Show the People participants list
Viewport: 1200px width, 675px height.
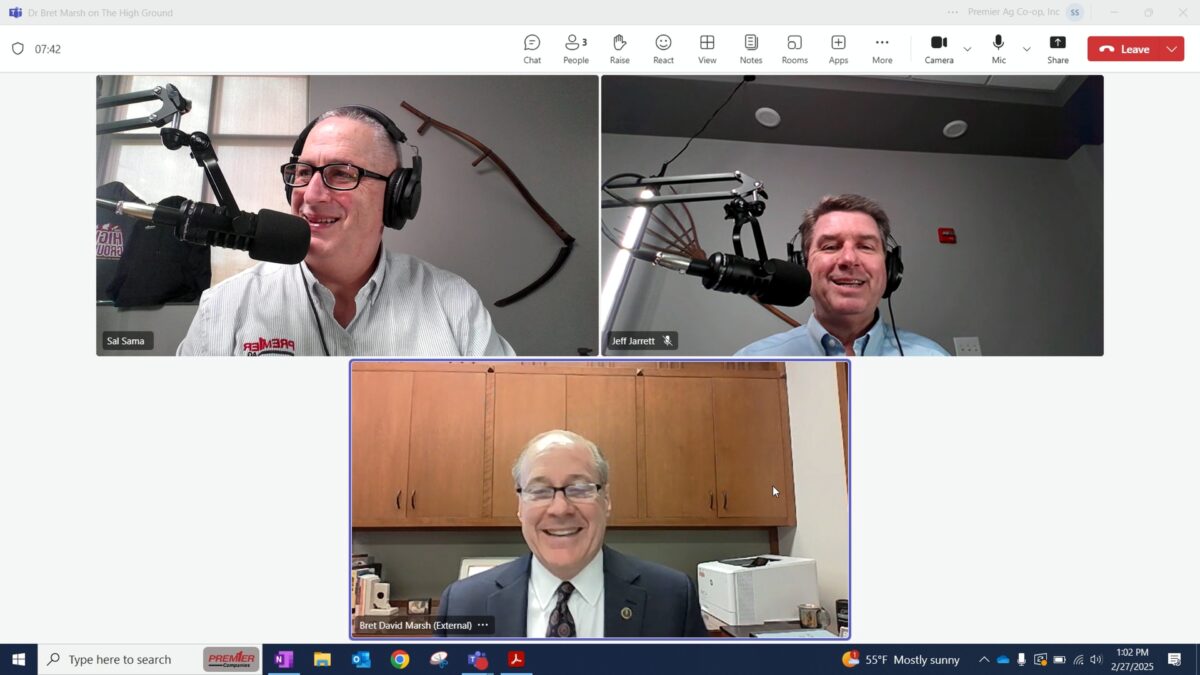pos(575,48)
